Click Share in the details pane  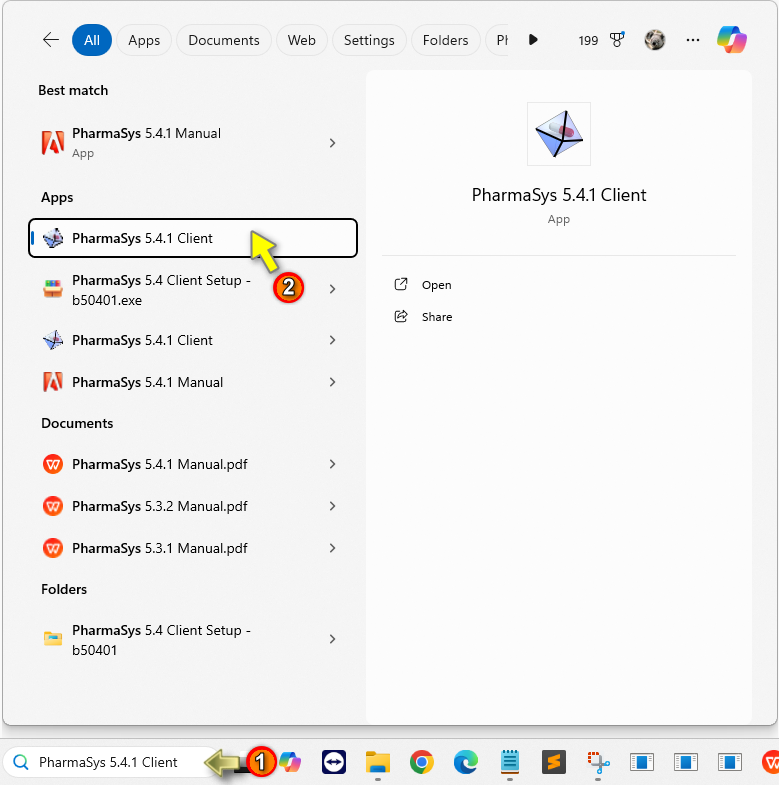[x=437, y=317]
